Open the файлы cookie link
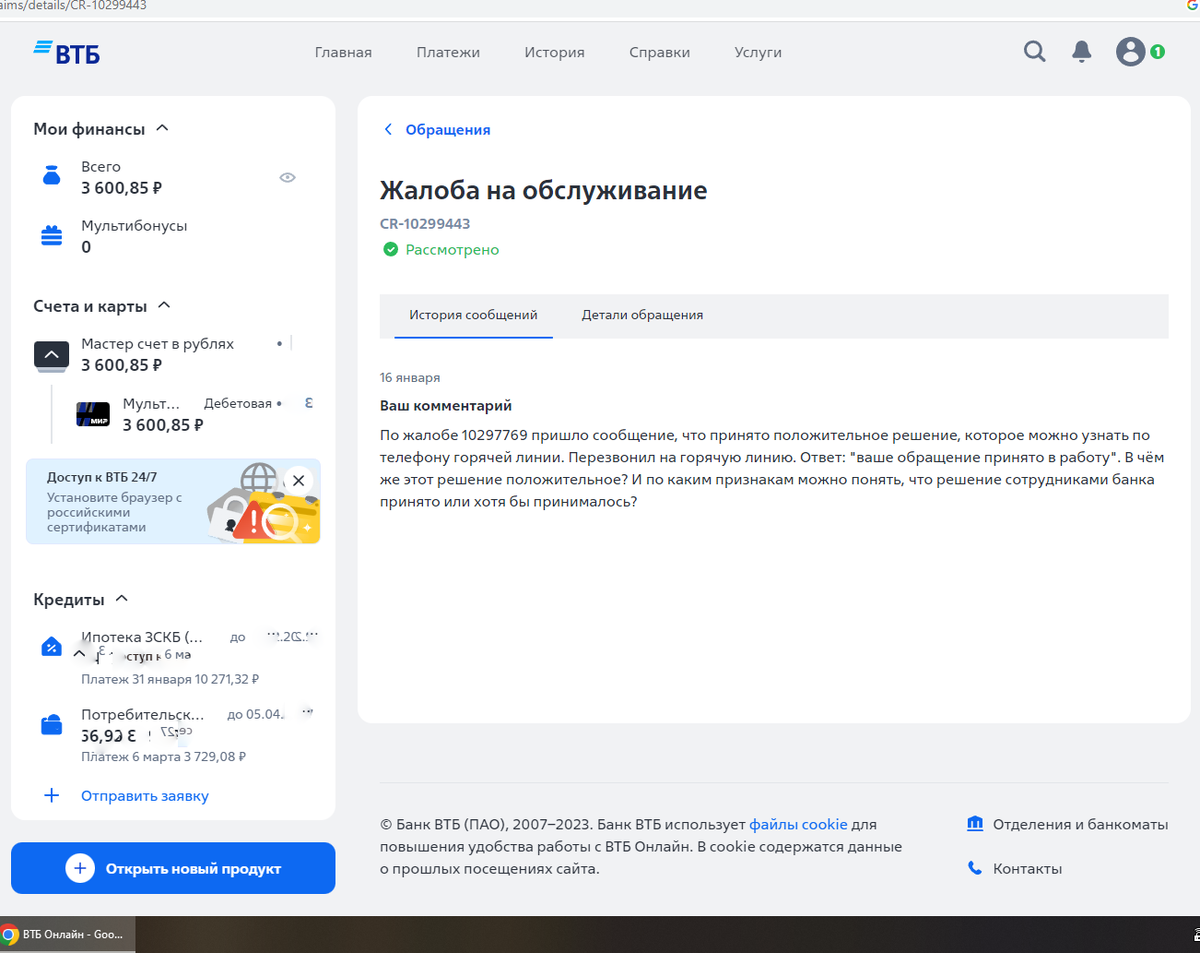1200x953 pixels. (798, 823)
